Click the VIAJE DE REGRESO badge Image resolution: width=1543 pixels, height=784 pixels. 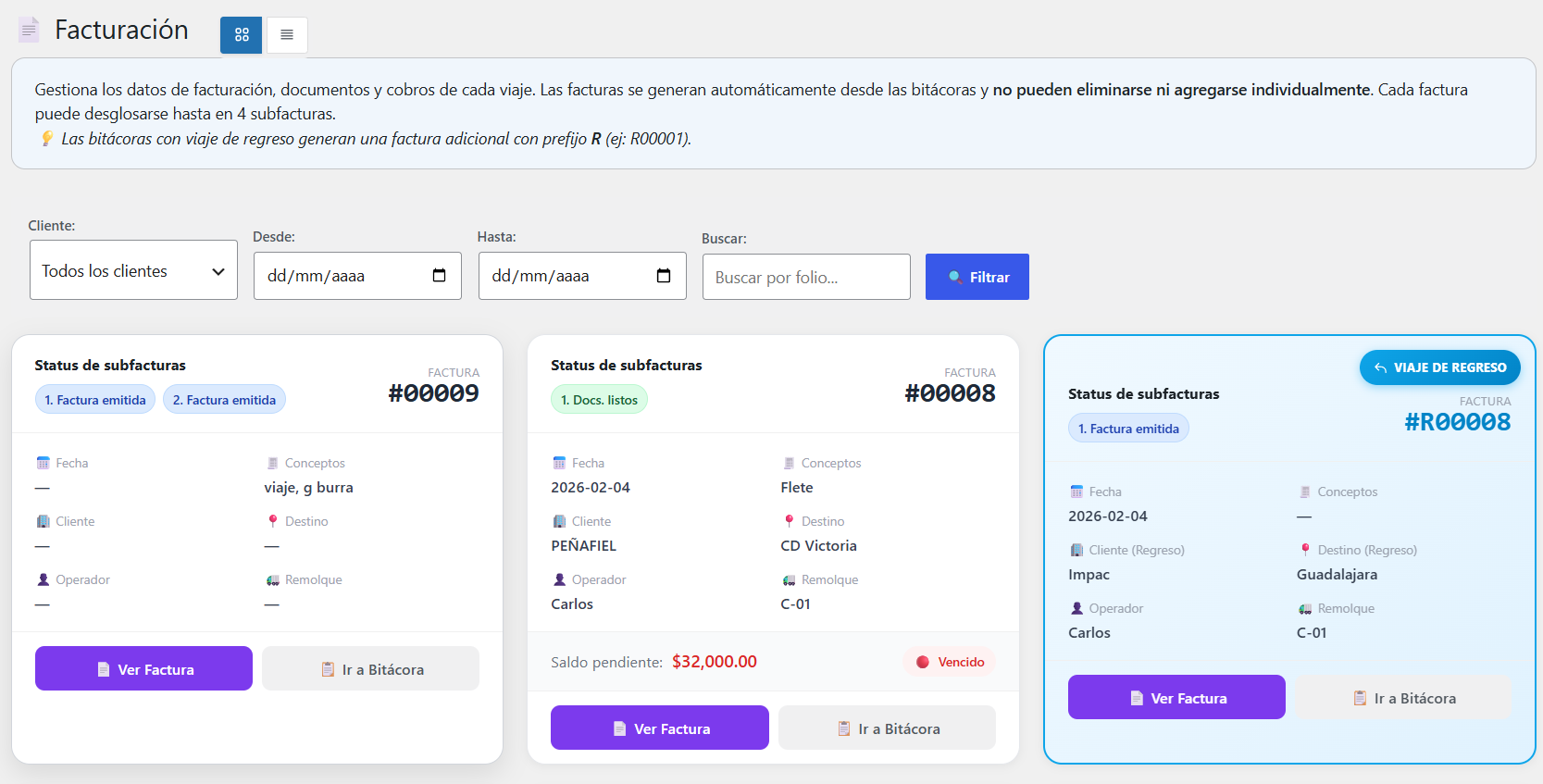tap(1440, 367)
